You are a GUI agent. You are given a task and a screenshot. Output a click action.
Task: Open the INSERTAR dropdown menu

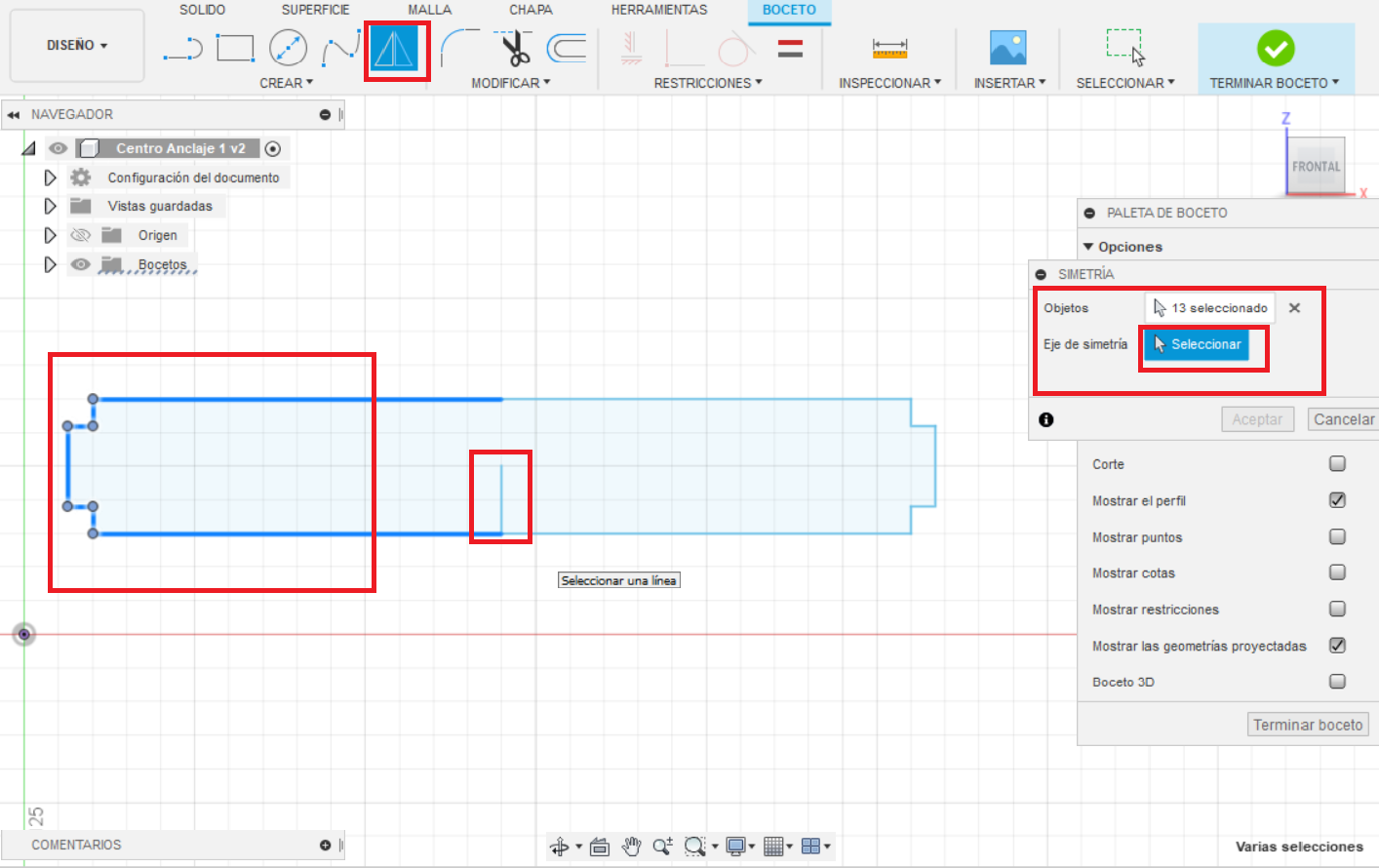coord(1009,83)
